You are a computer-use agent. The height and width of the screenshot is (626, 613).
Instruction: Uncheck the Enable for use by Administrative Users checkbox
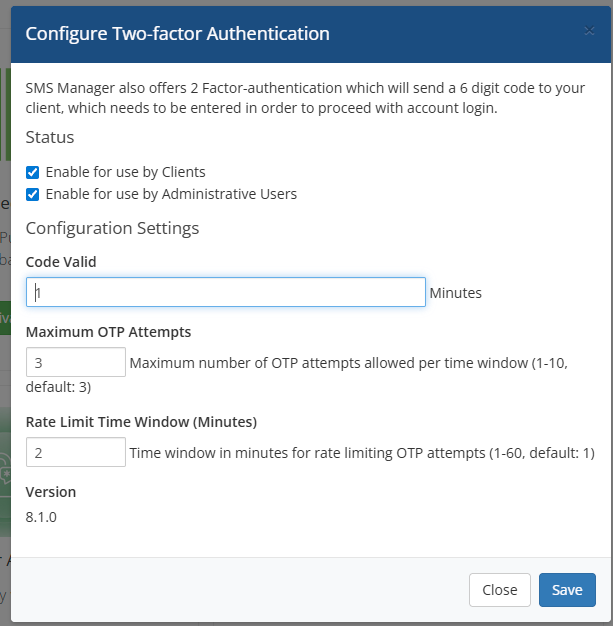tap(32, 194)
